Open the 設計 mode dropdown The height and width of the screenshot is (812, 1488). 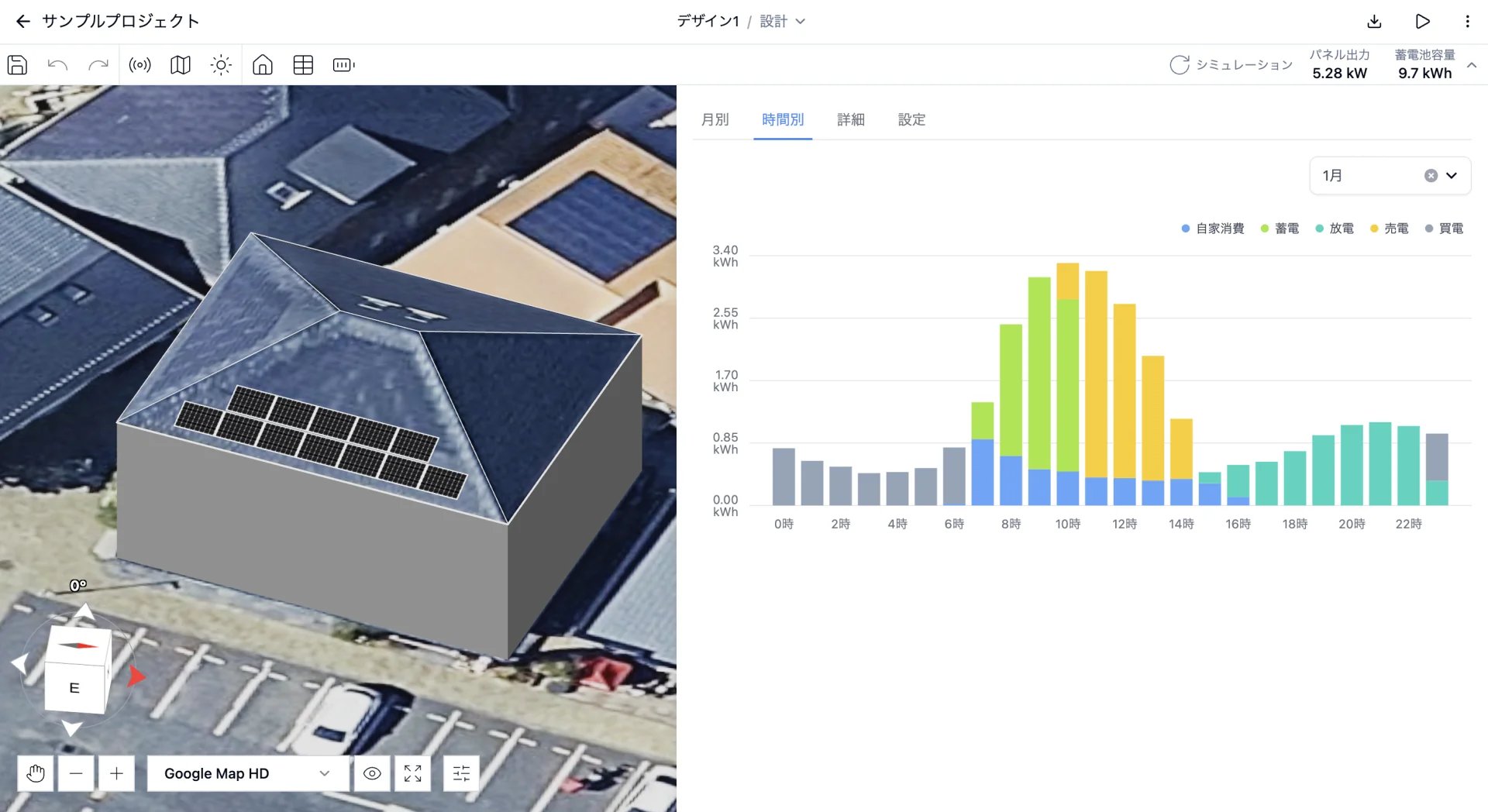(x=783, y=22)
